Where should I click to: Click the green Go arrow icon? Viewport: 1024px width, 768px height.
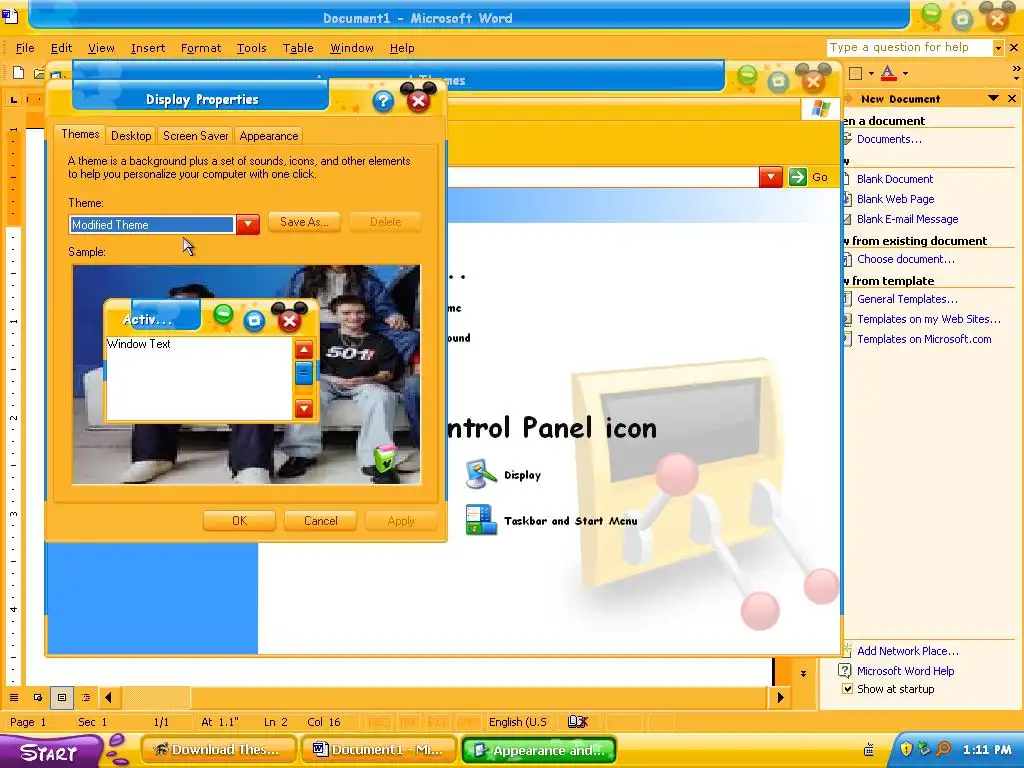click(x=797, y=177)
